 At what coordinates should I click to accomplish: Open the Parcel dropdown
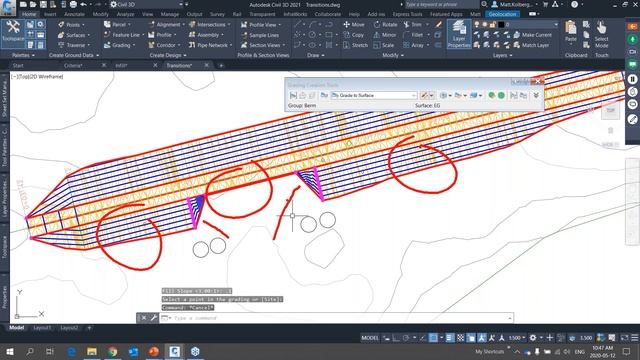[x=118, y=24]
